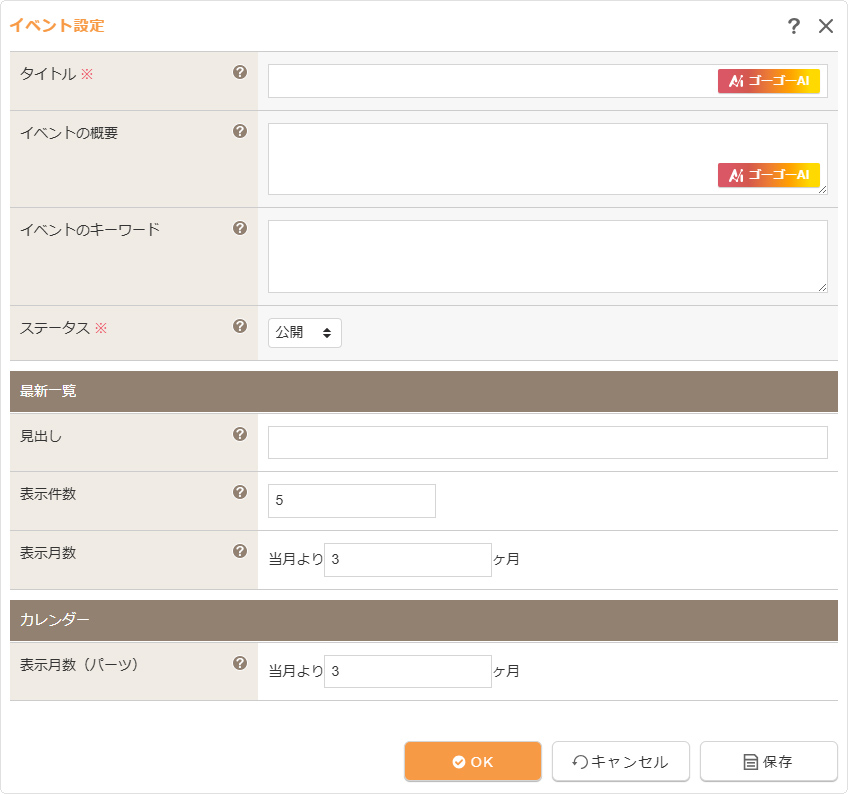
Task: Open dialog help question mark at top
Action: tap(794, 26)
